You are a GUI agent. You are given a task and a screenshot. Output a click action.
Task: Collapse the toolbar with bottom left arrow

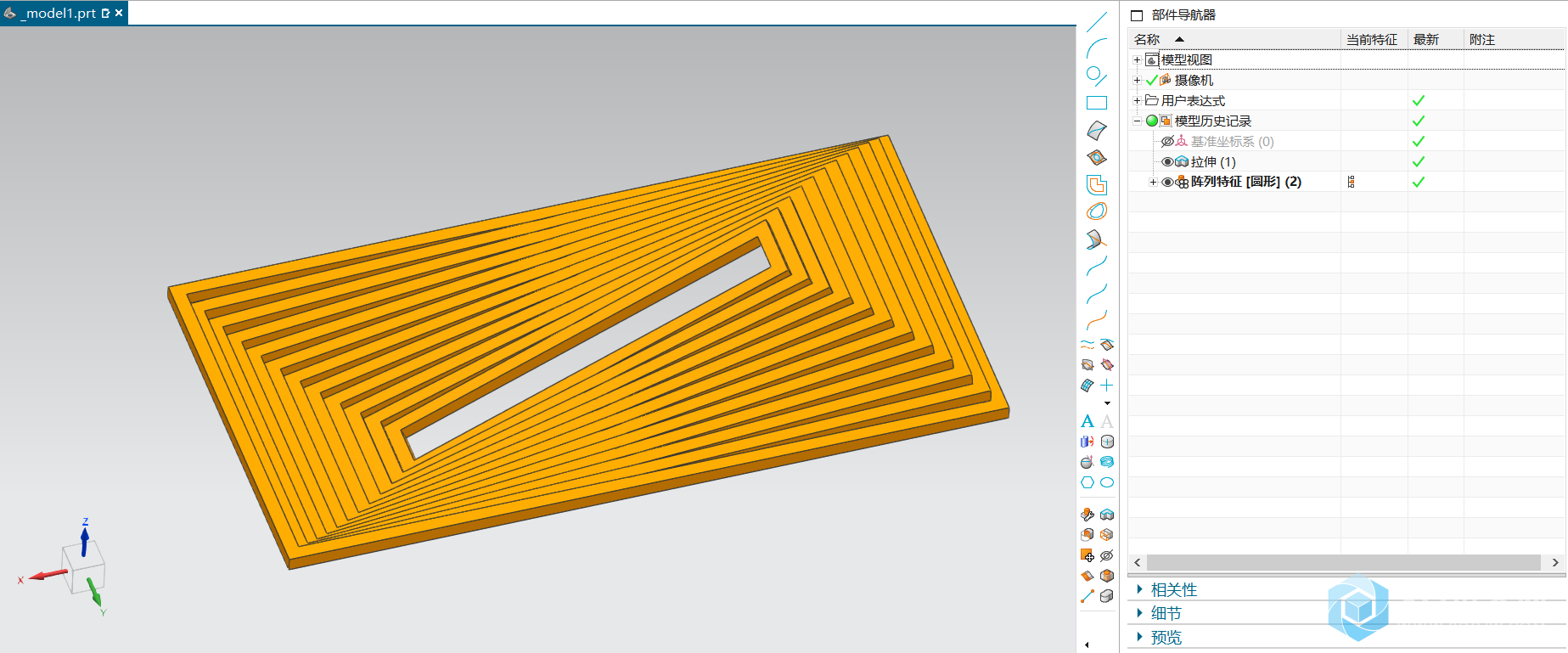coord(1087,645)
